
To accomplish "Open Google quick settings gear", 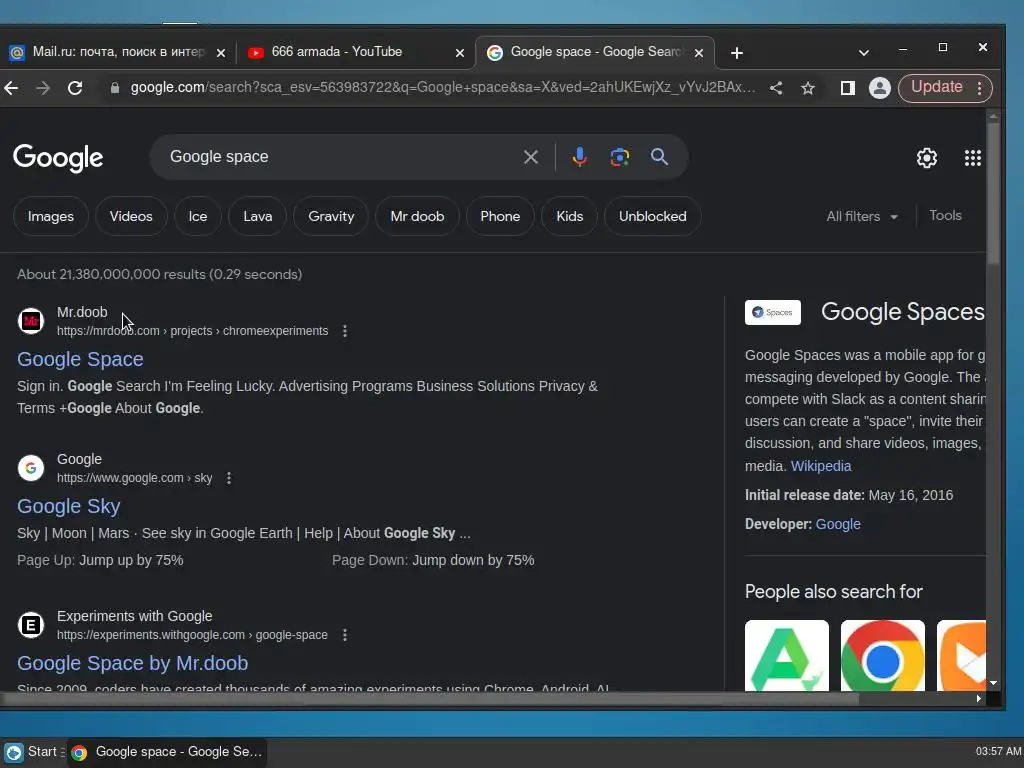I will coord(927,158).
